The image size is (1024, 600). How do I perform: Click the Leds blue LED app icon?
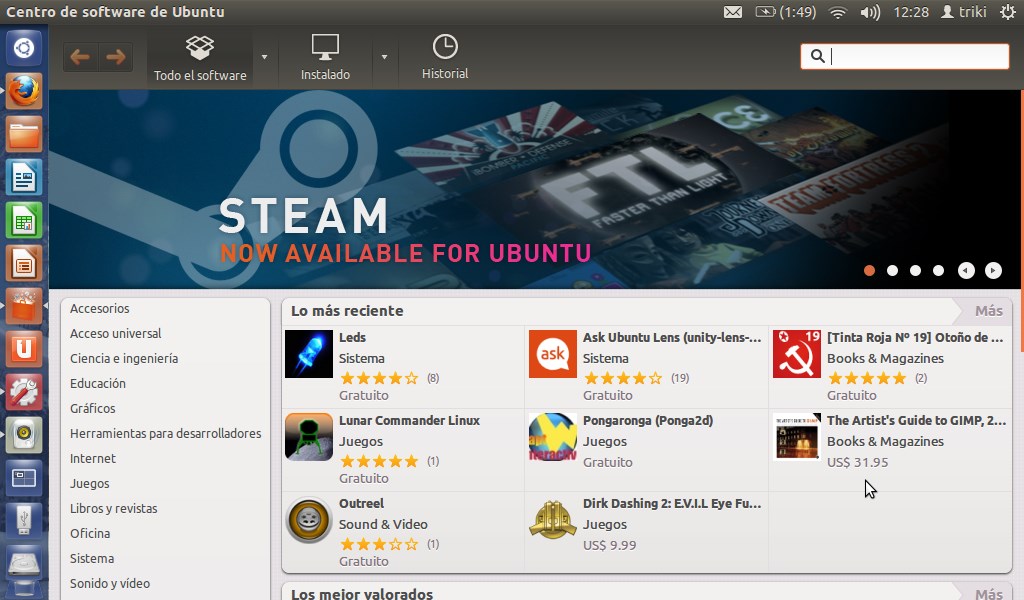pos(309,354)
